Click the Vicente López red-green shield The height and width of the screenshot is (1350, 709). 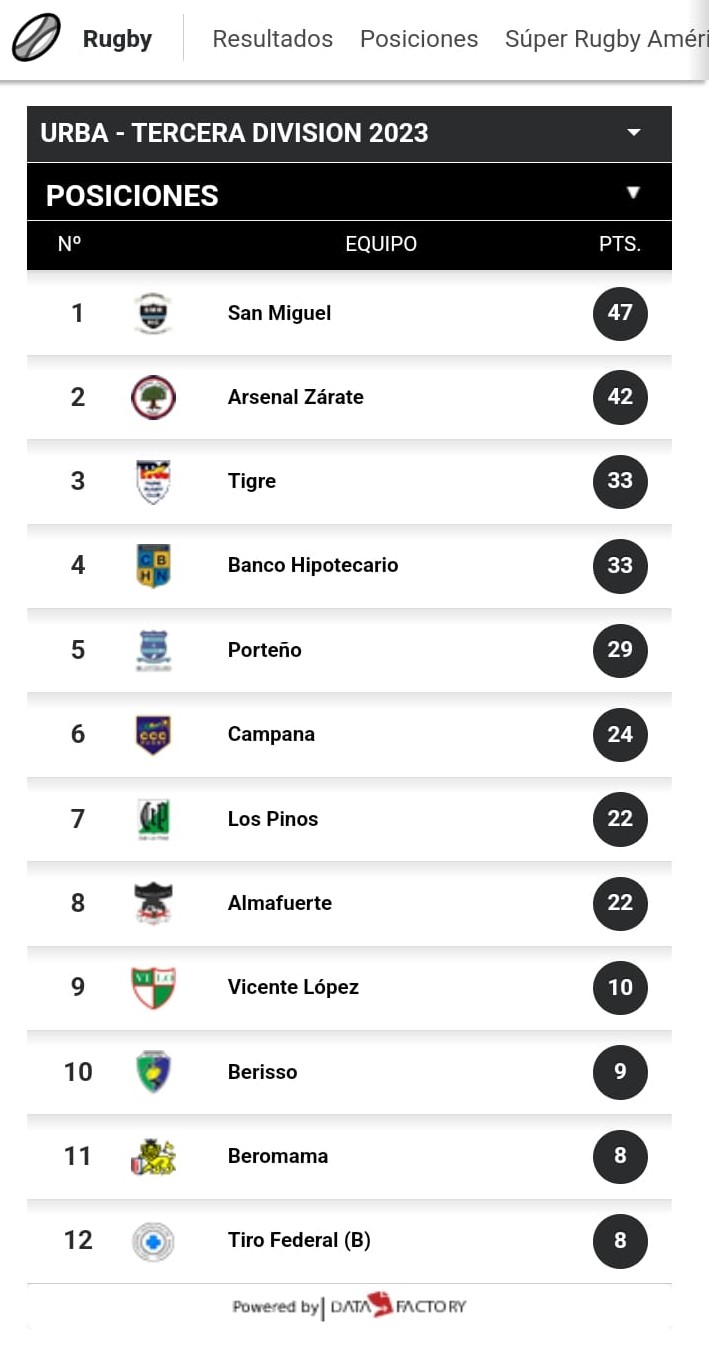point(153,987)
